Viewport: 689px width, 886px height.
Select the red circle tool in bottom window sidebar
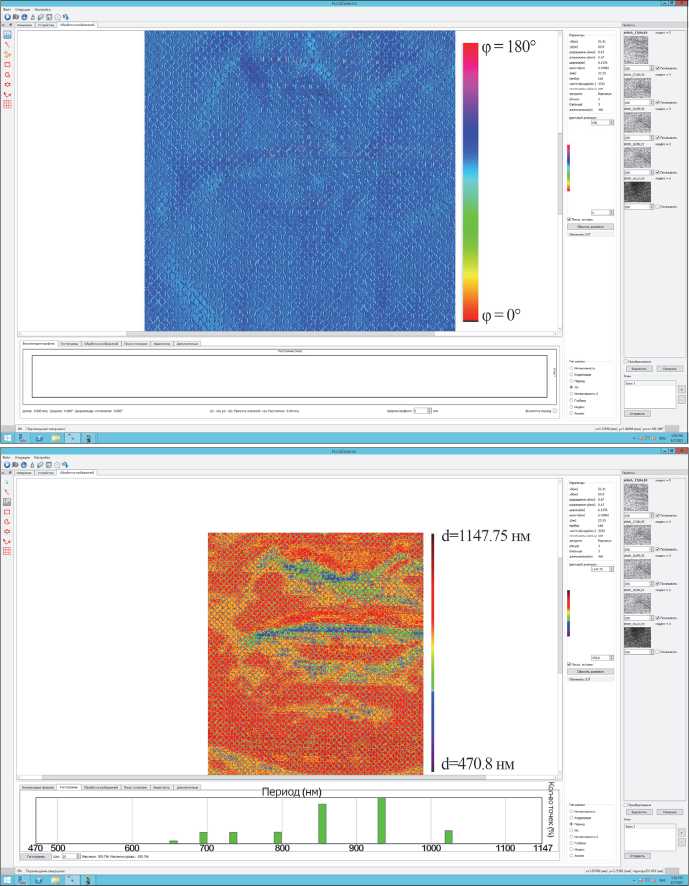tap(7, 522)
